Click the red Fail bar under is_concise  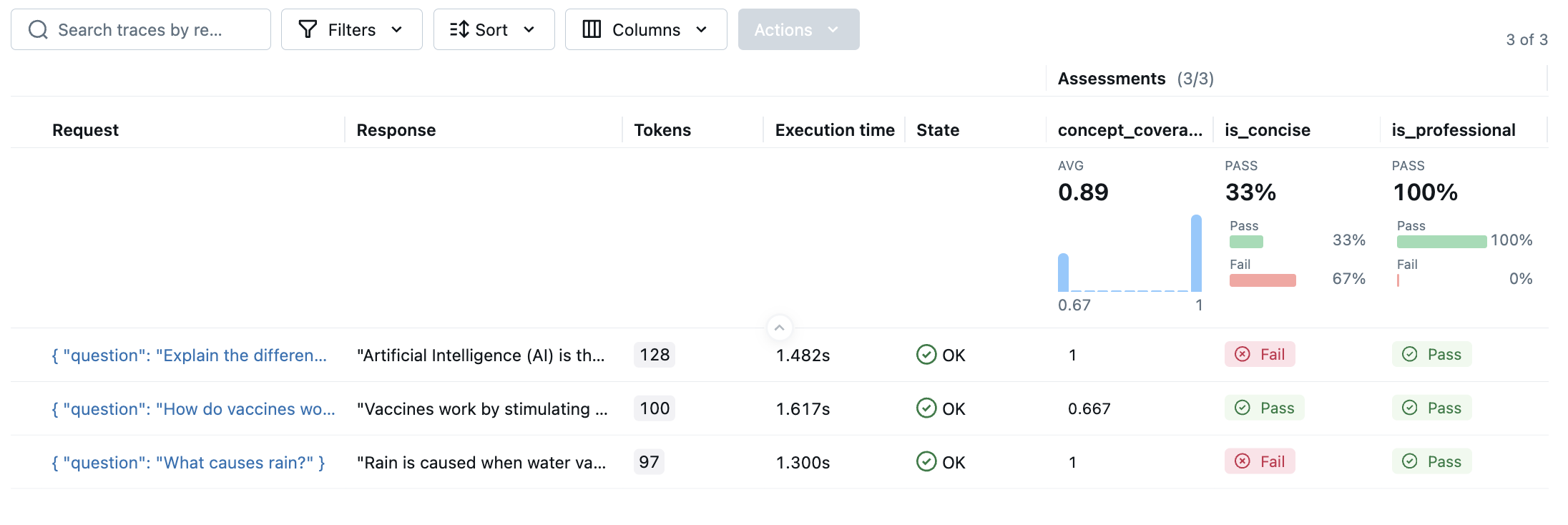click(x=1263, y=280)
